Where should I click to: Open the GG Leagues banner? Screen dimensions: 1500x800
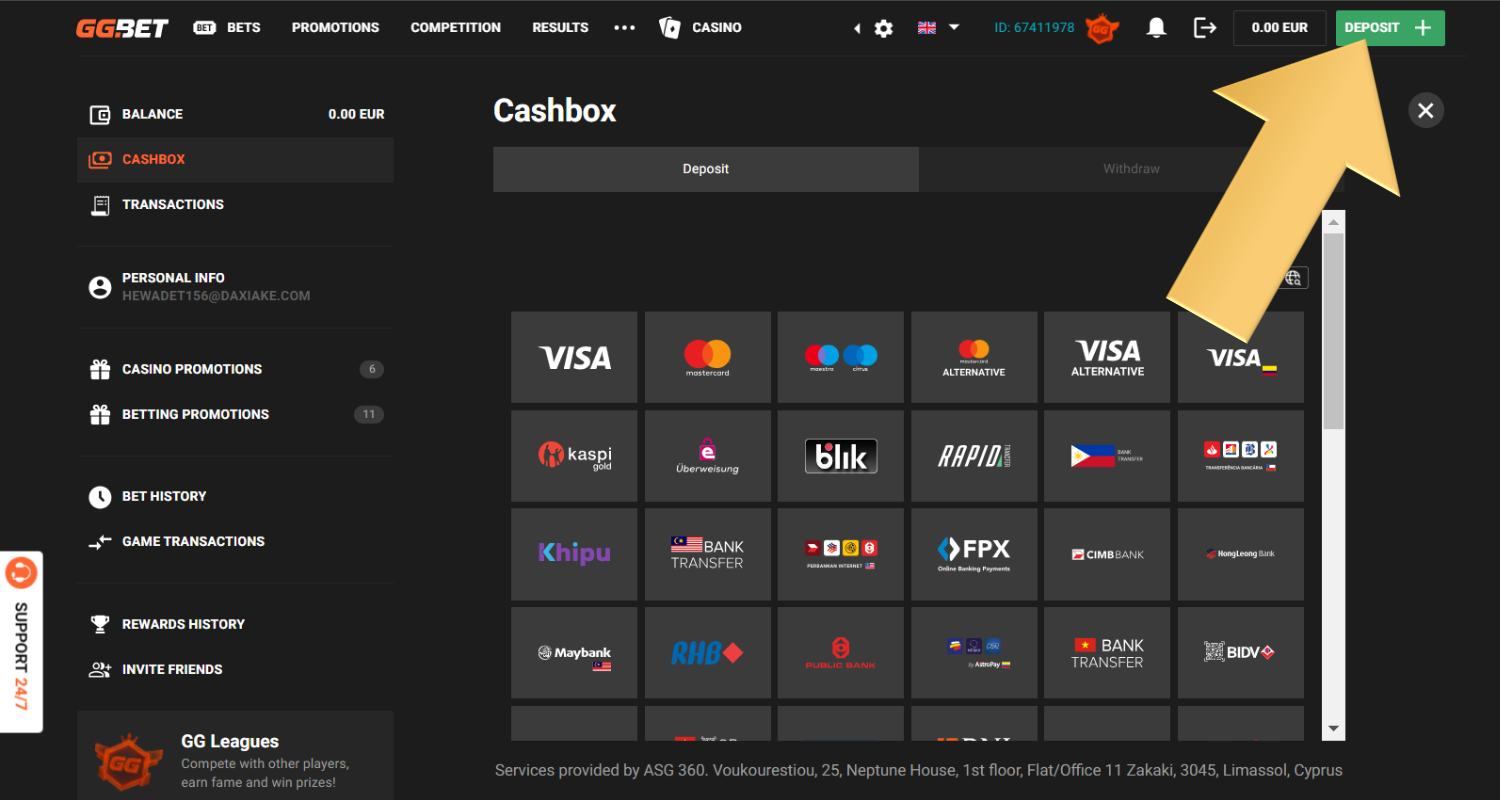[x=235, y=756]
